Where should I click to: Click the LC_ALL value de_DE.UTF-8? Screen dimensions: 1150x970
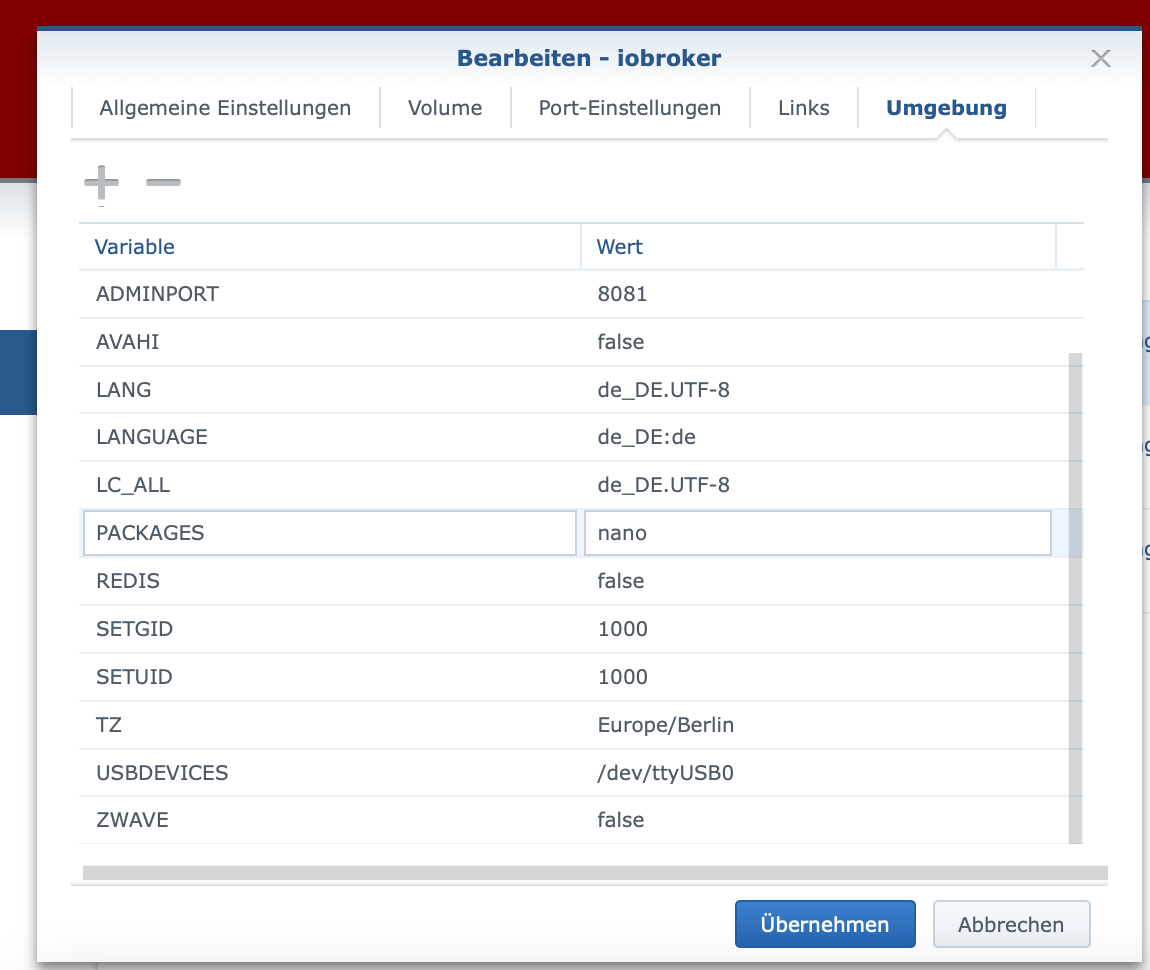pyautogui.click(x=818, y=485)
